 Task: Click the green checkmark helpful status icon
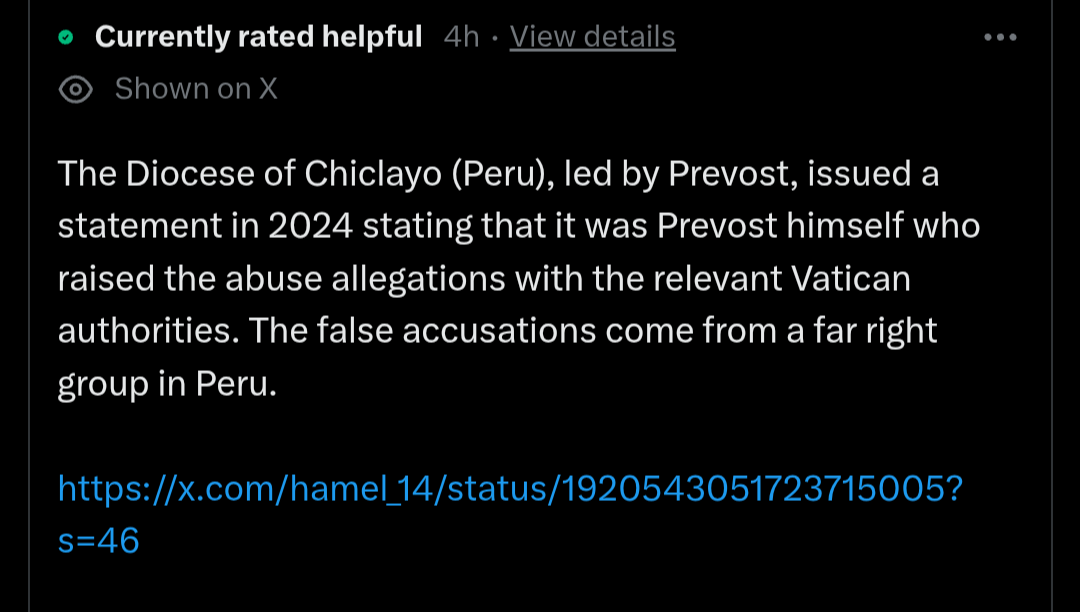66,37
